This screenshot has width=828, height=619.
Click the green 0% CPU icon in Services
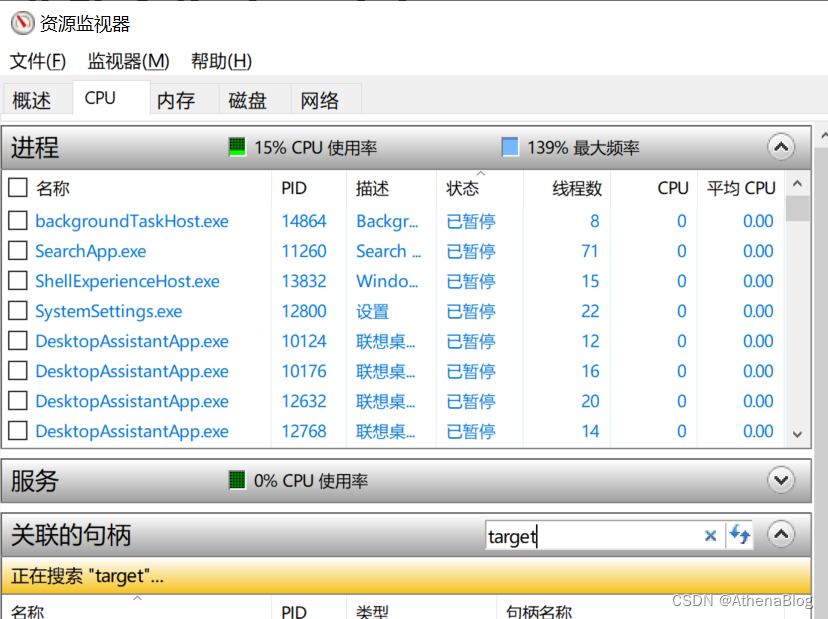click(237, 480)
